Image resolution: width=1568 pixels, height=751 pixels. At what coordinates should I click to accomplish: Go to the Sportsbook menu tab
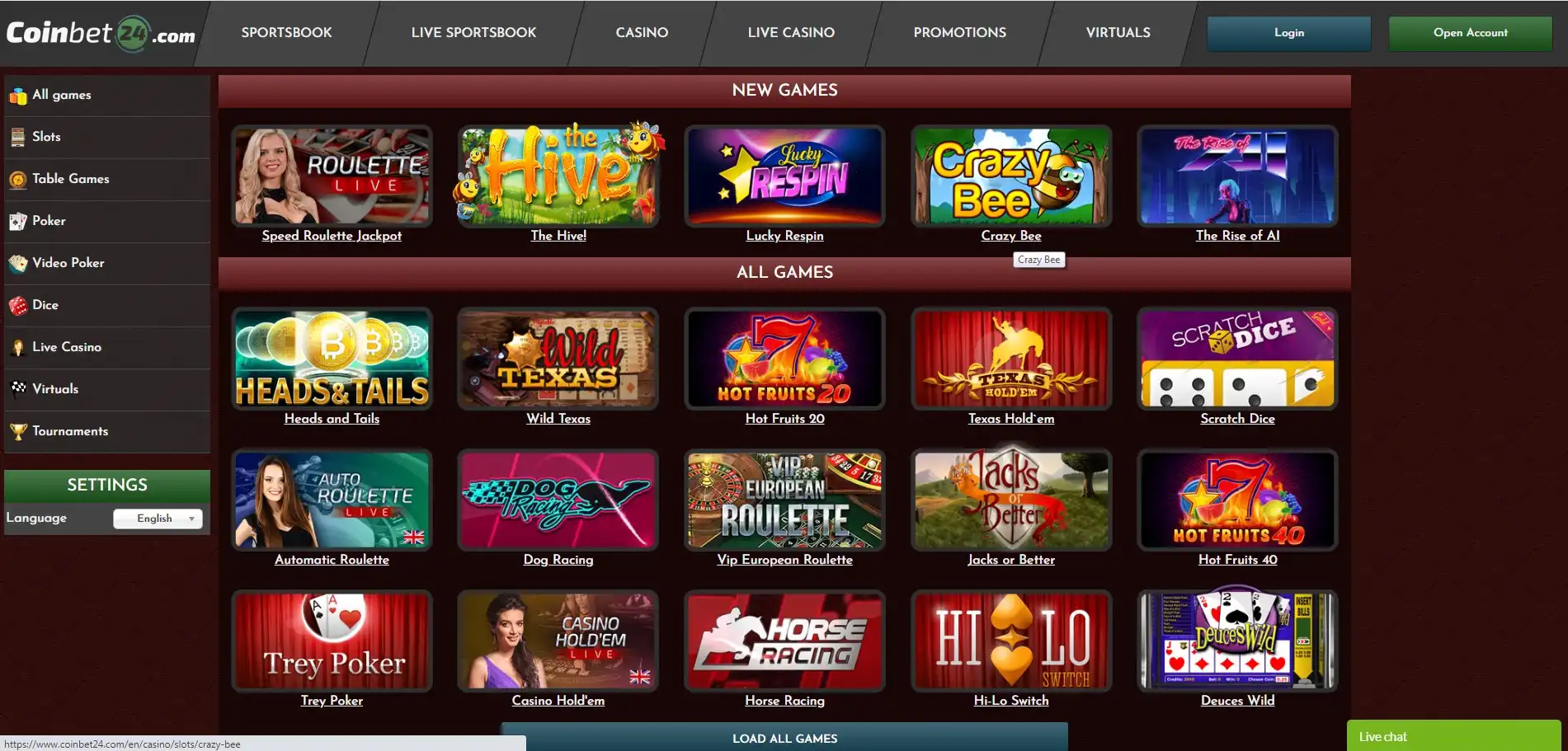click(286, 33)
